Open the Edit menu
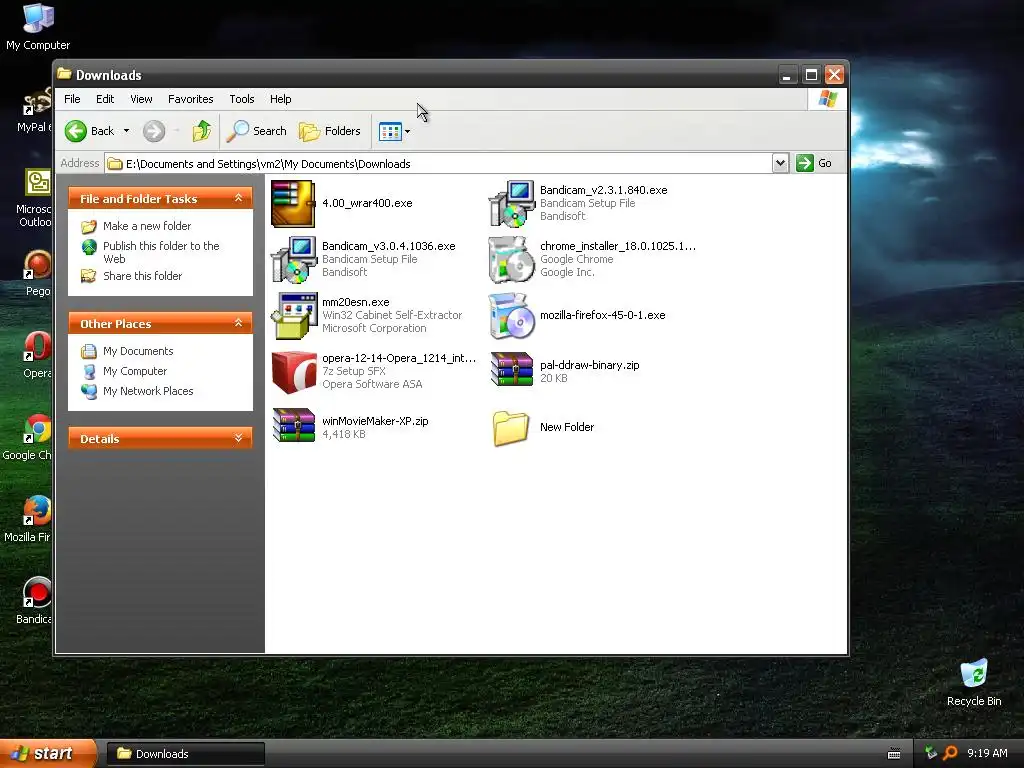Image resolution: width=1024 pixels, height=768 pixels. (x=105, y=99)
